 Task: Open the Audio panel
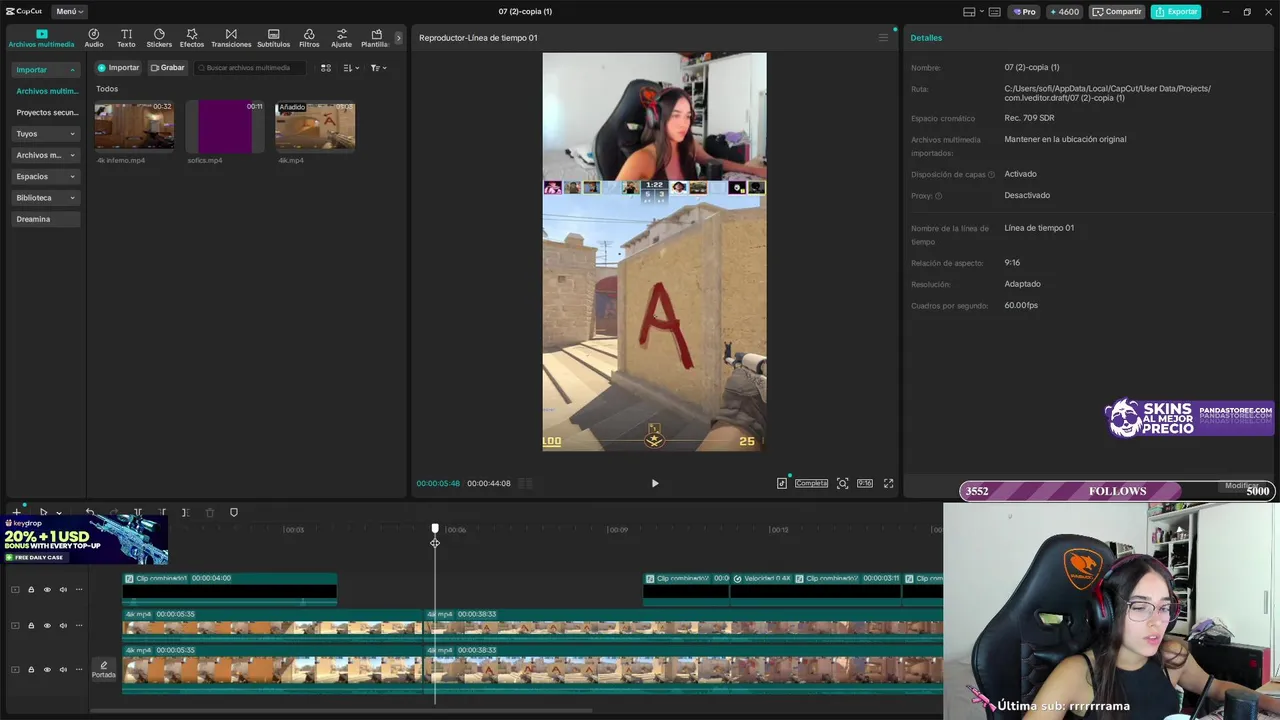point(94,38)
